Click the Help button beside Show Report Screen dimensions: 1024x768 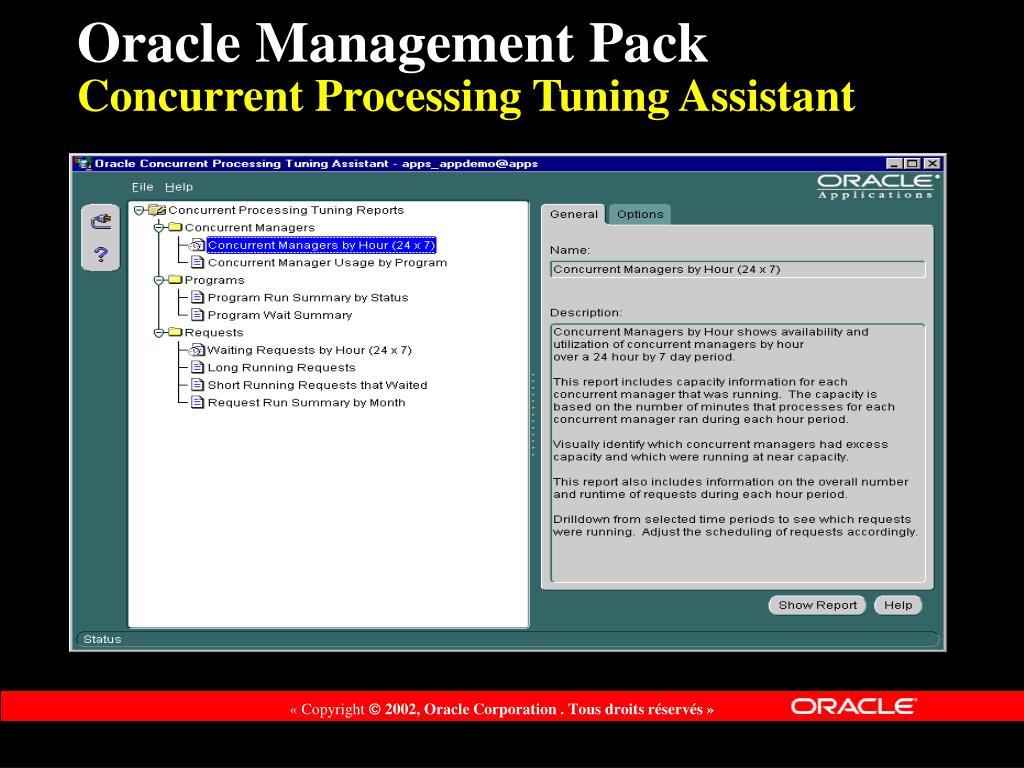898,605
